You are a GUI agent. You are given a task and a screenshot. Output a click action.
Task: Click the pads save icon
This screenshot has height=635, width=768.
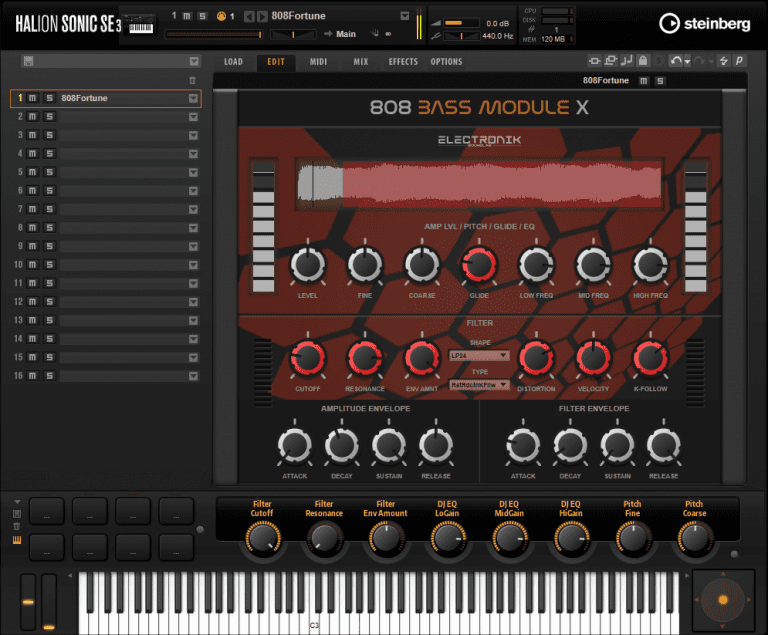(x=17, y=513)
